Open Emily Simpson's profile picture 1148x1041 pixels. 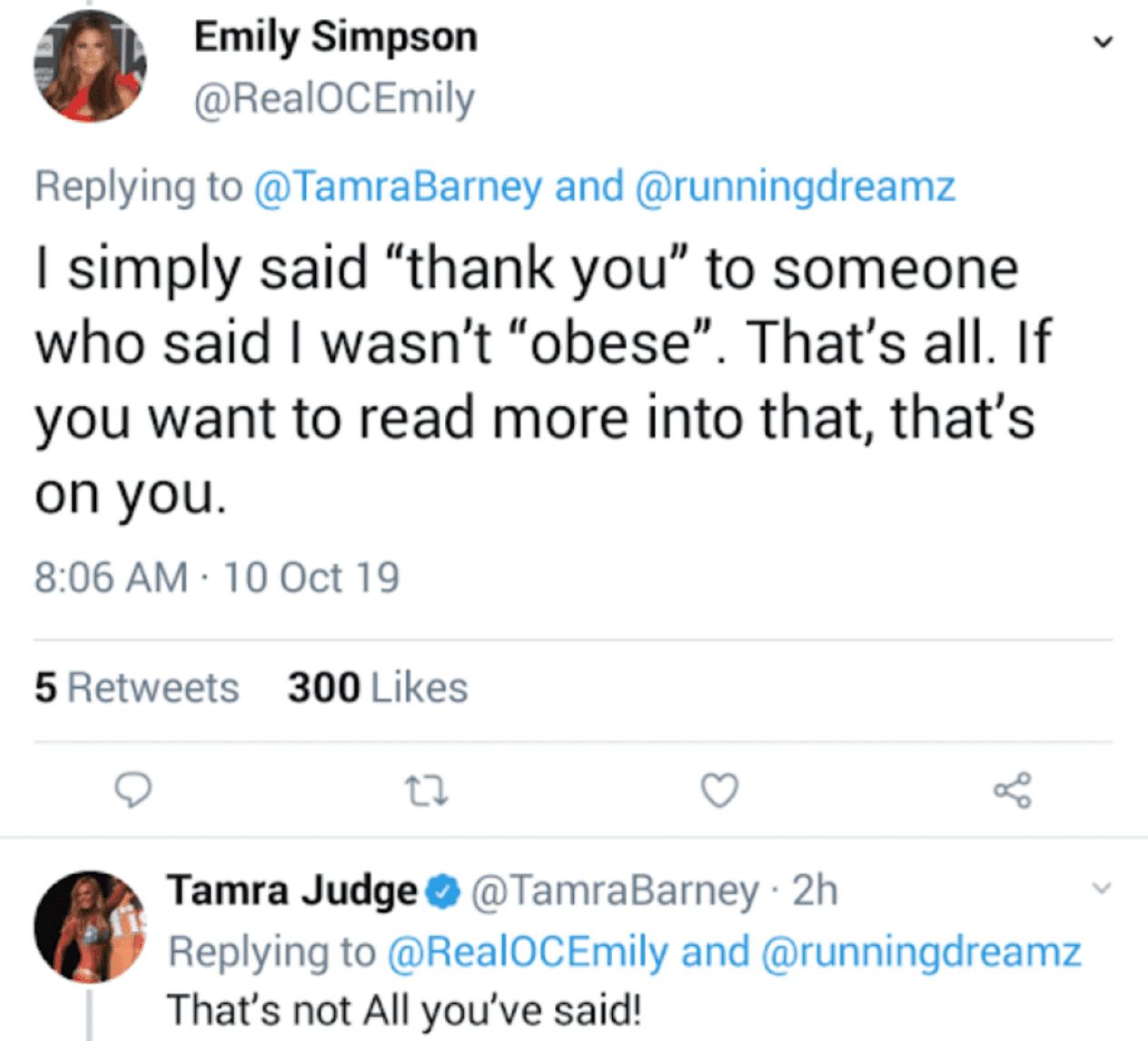click(90, 66)
